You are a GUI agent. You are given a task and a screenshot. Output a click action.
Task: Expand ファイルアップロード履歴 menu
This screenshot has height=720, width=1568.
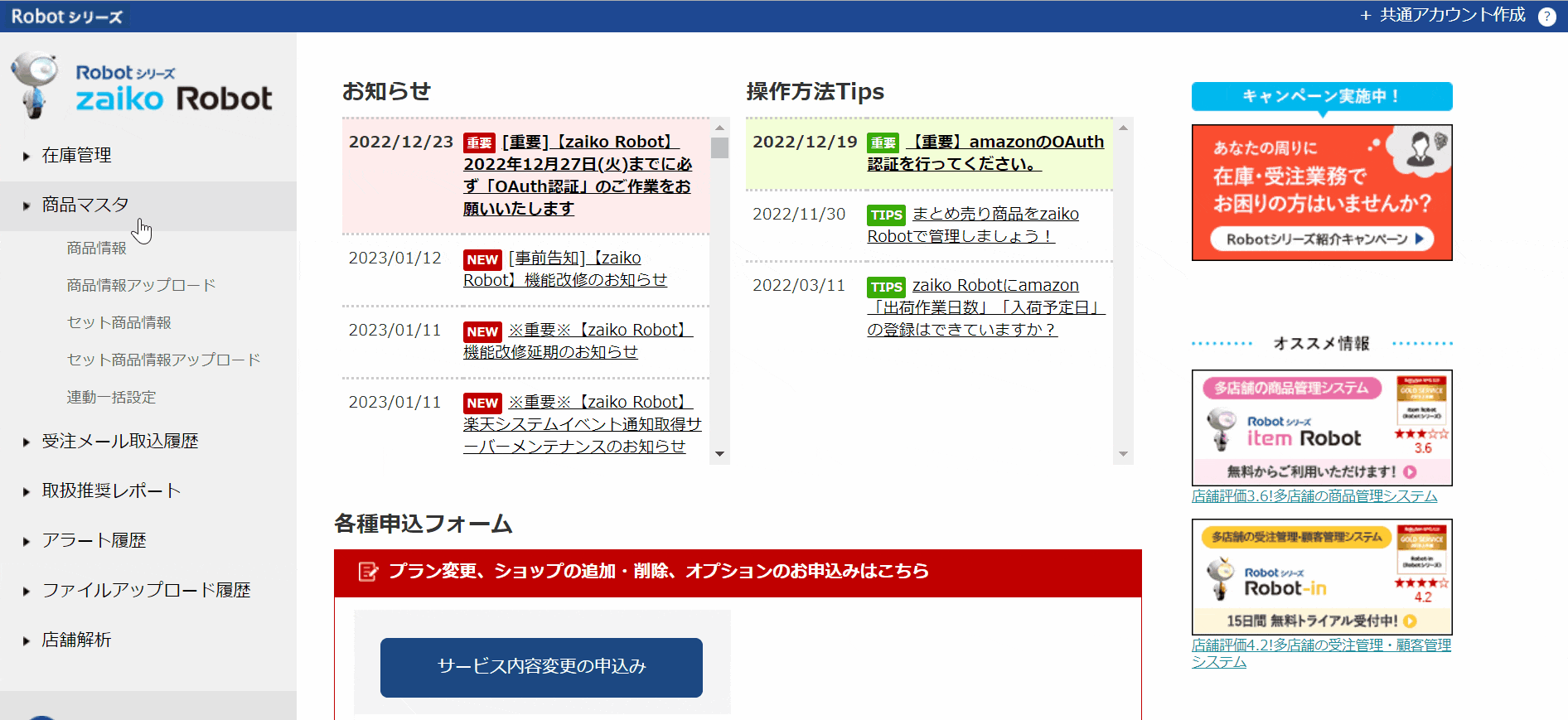[x=148, y=590]
